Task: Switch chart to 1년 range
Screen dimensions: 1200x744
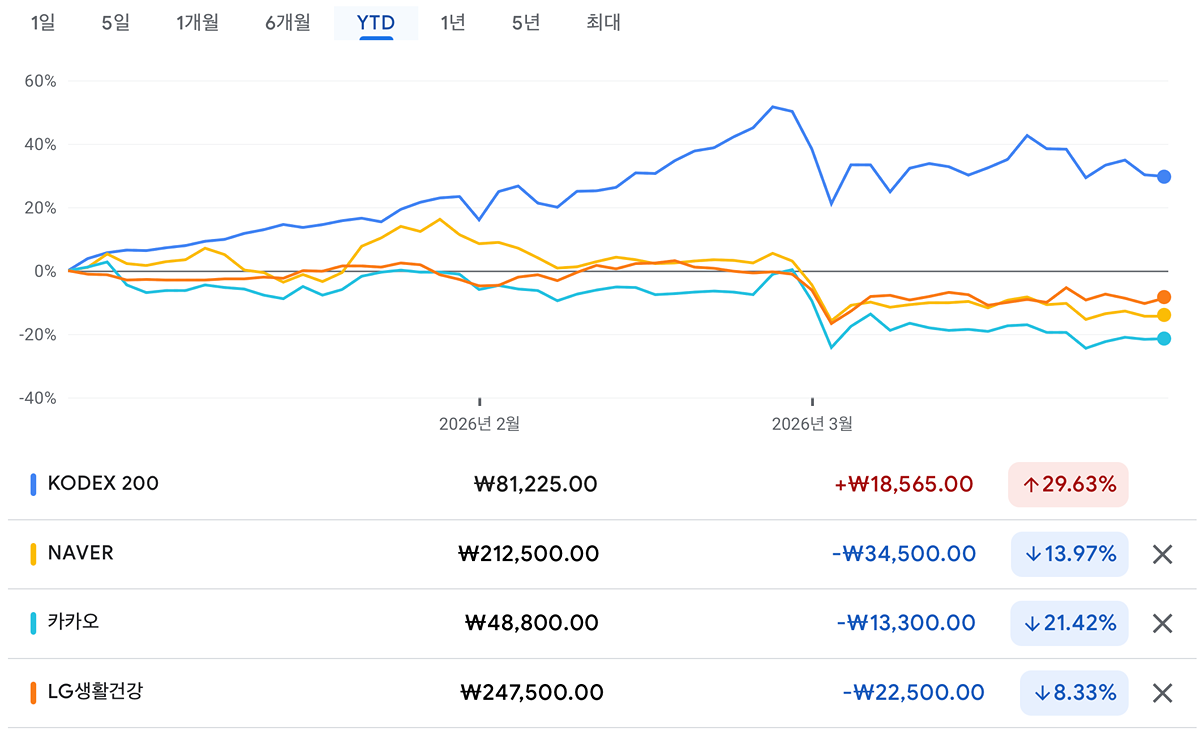Action: [x=453, y=22]
